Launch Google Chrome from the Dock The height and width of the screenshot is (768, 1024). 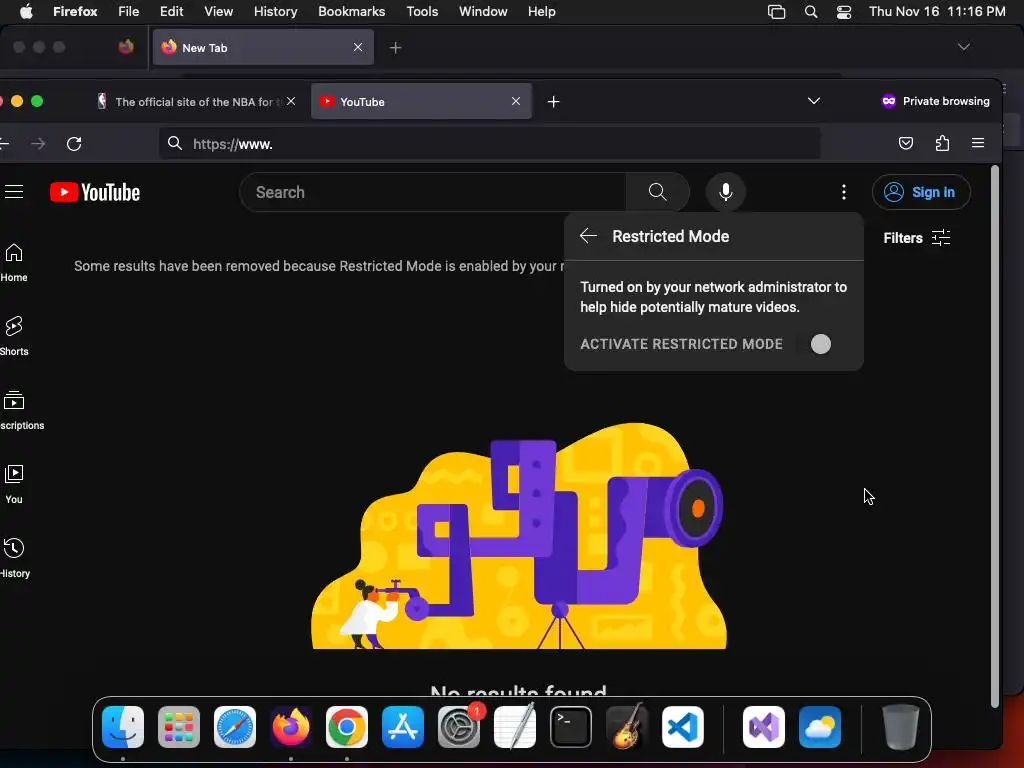click(346, 727)
